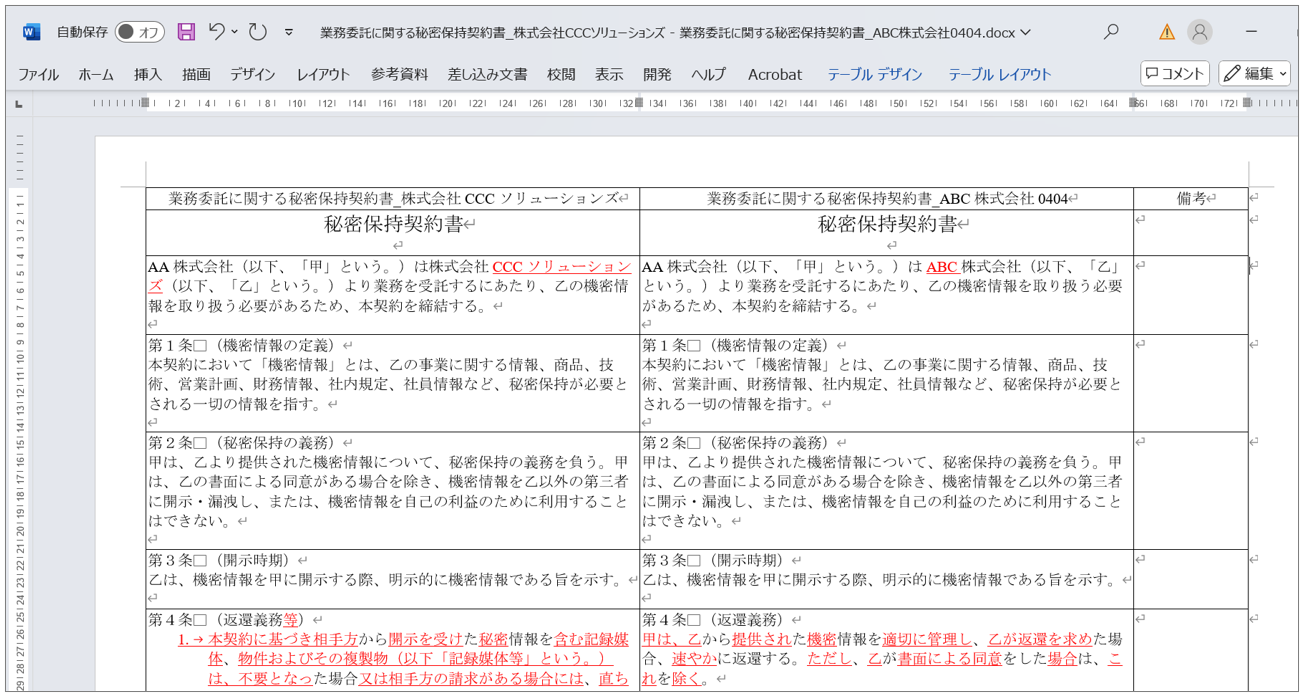The width and height of the screenshot is (1302, 696).
Task: Open the 編集 editing mode dropdown
Action: pos(1254,73)
